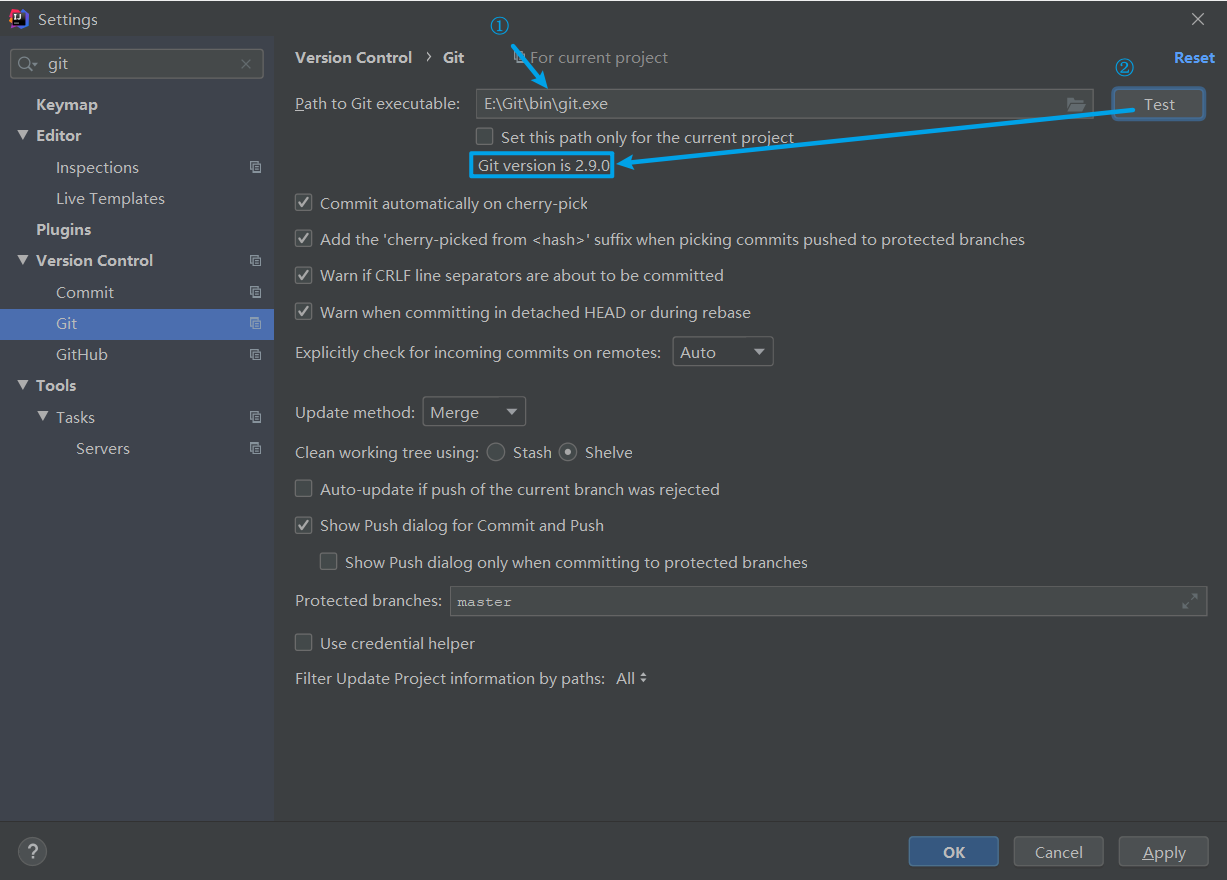
Task: Click the project-level icon beside Servers
Action: [255, 448]
